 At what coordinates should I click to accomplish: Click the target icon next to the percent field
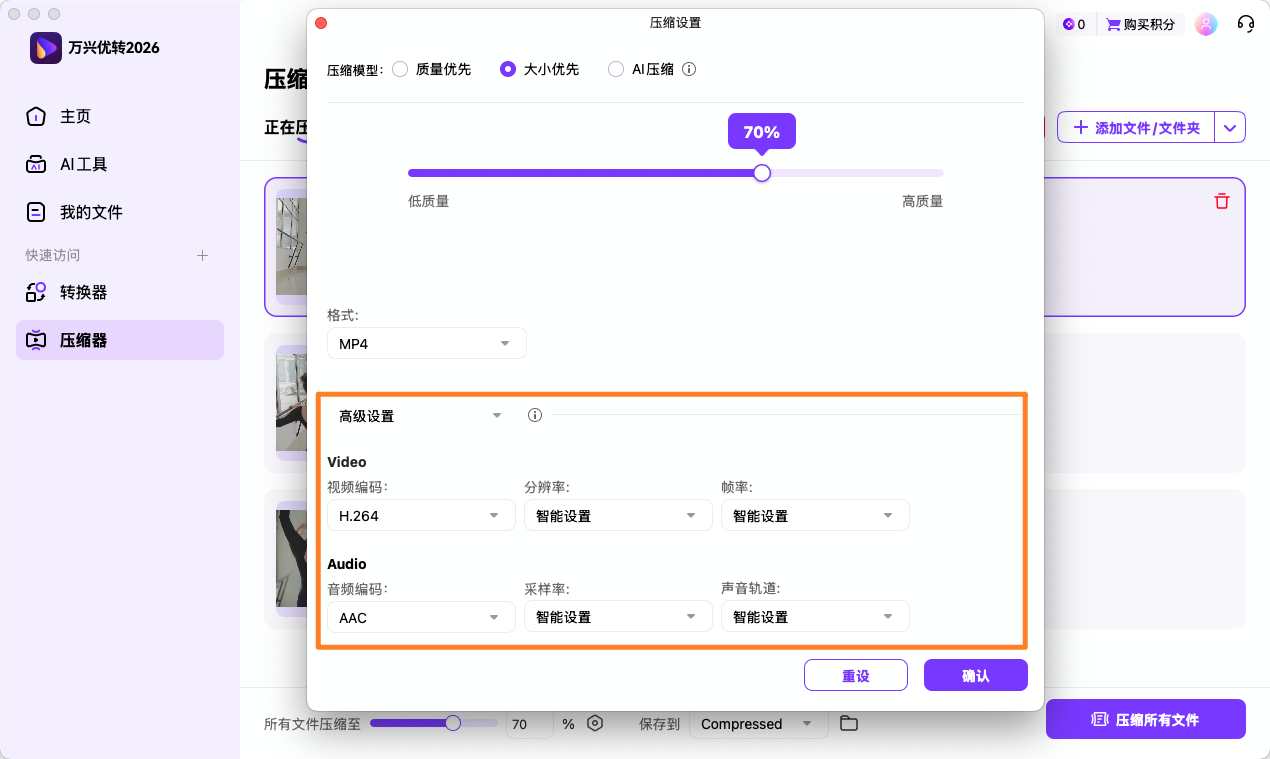click(594, 723)
